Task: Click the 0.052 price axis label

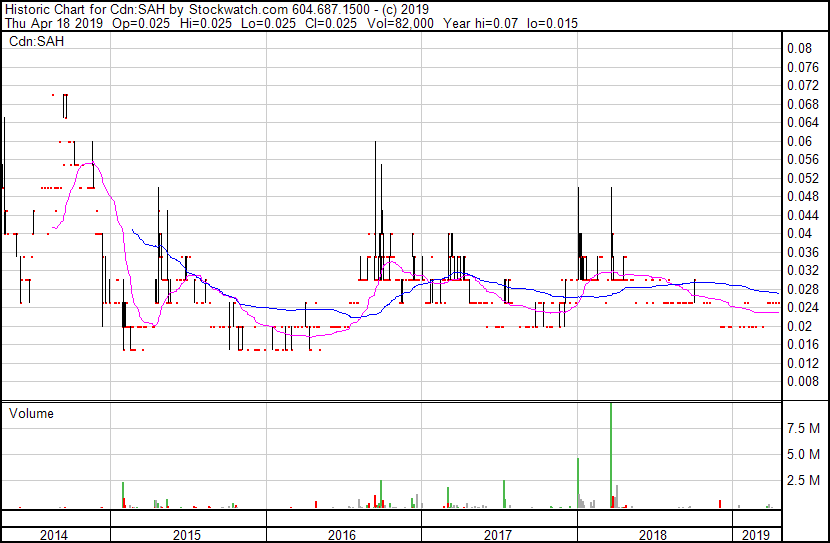Action: pos(802,178)
